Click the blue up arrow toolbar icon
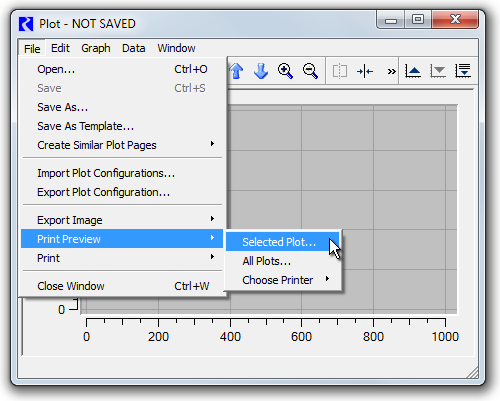500x401 pixels. click(x=236, y=71)
